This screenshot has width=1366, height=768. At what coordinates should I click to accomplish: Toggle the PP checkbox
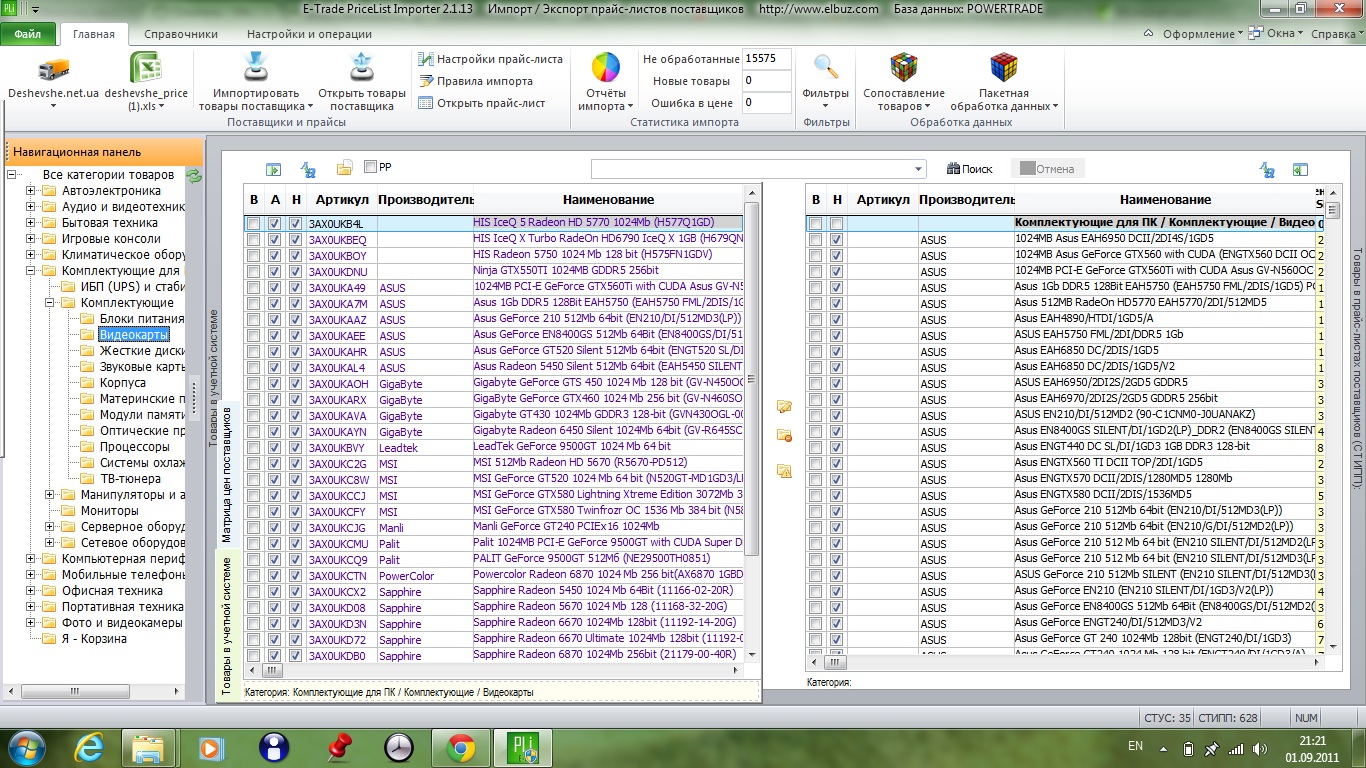point(371,167)
